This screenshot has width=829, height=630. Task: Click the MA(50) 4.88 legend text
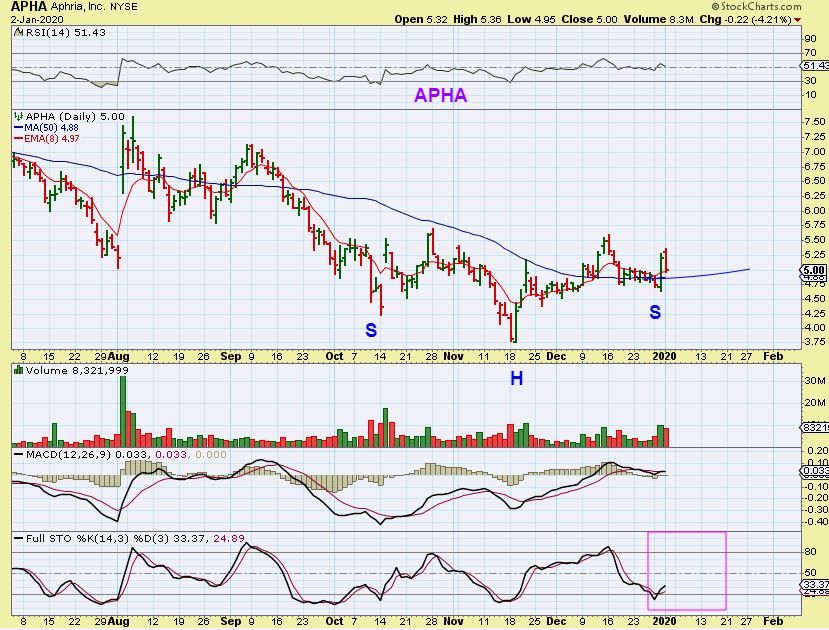[x=51, y=128]
